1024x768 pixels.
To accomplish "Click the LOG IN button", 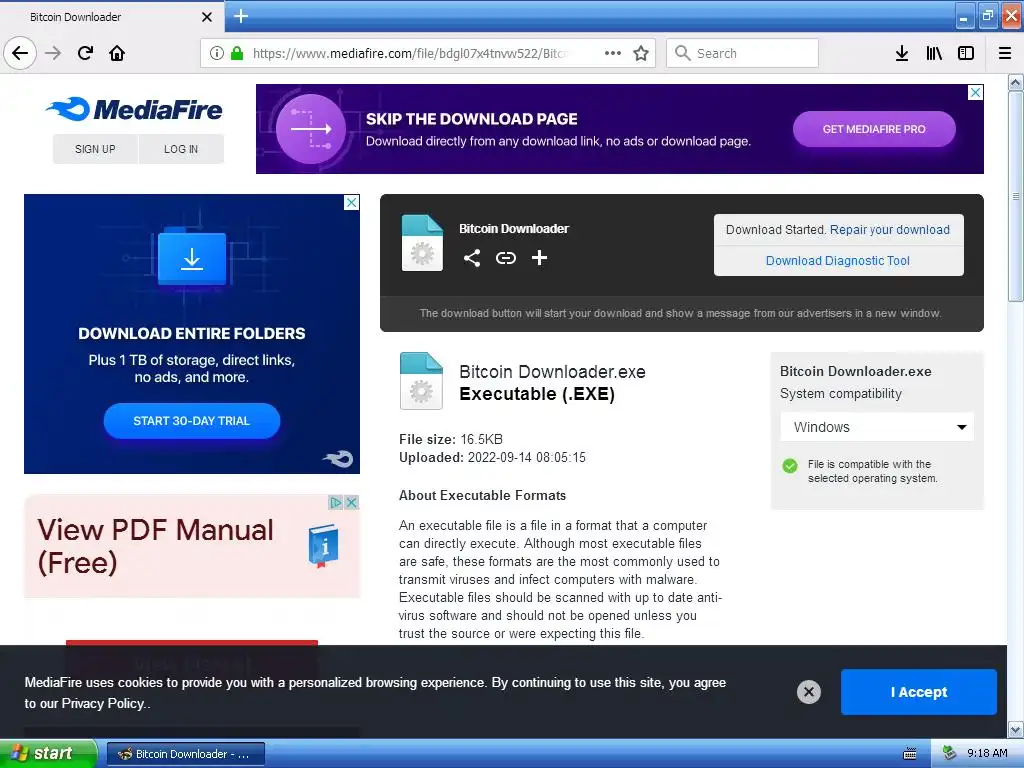I will (x=181, y=149).
